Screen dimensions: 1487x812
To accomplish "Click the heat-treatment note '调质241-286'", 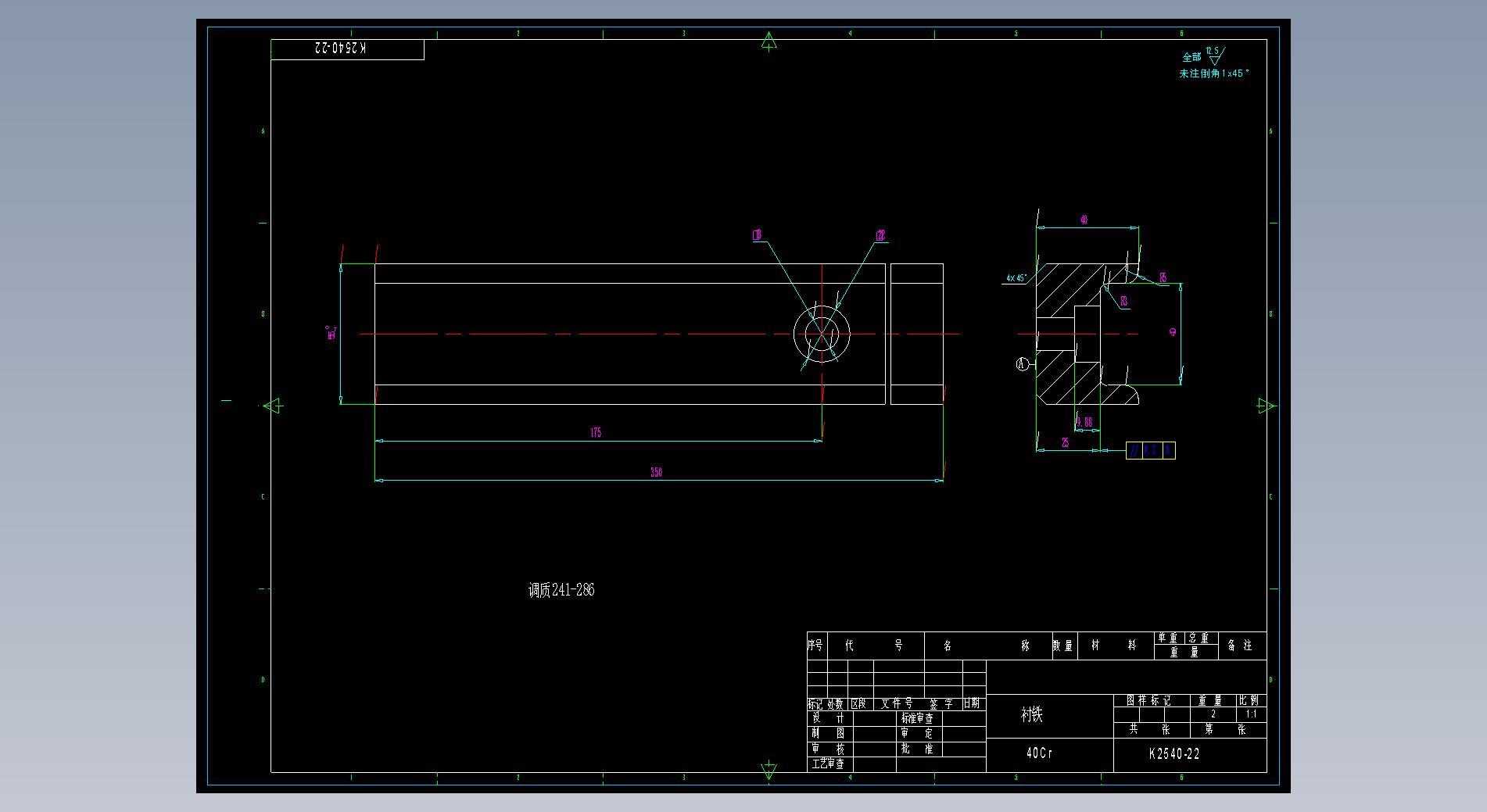I will 561,590.
